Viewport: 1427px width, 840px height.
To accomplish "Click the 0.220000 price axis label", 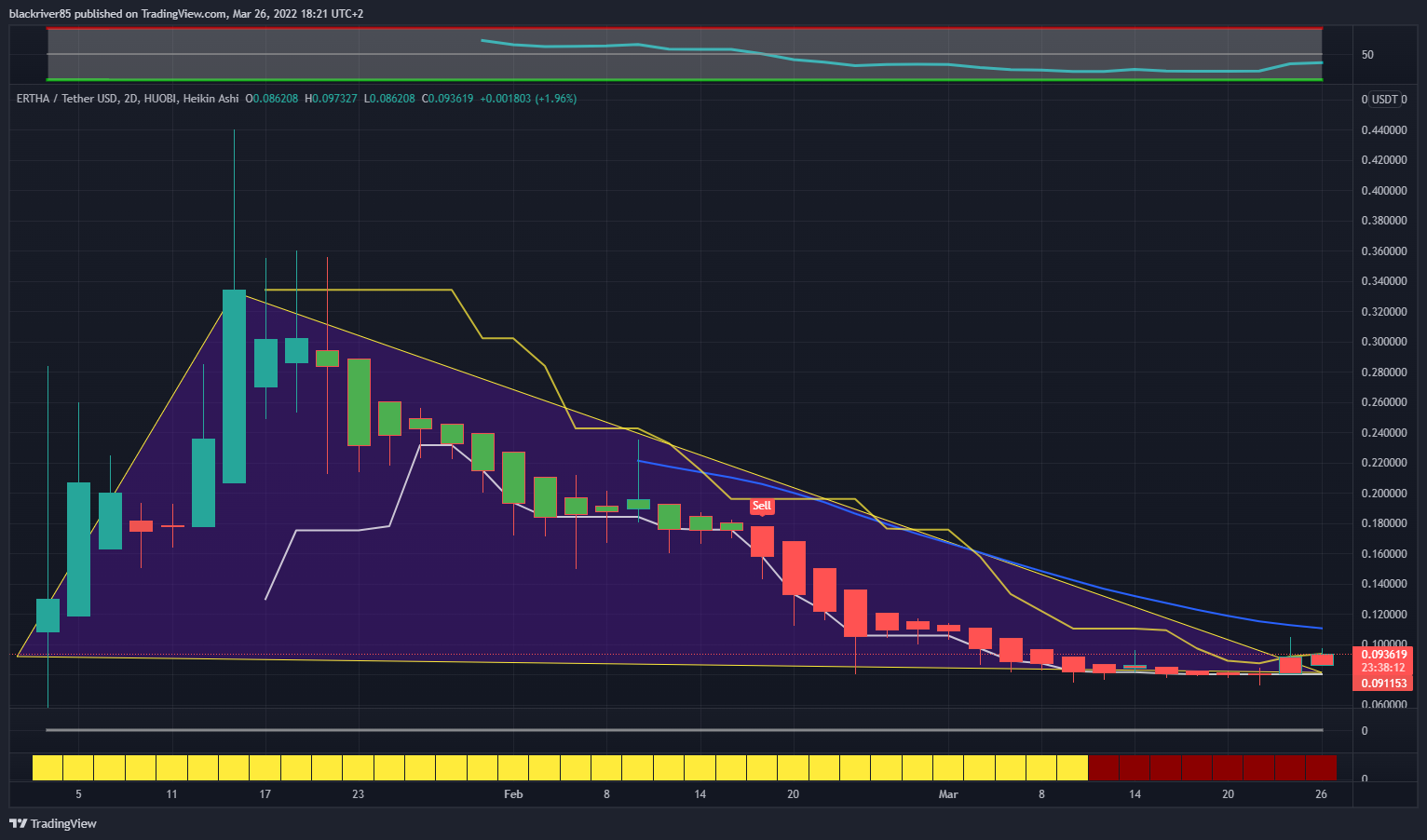I will tap(1384, 463).
